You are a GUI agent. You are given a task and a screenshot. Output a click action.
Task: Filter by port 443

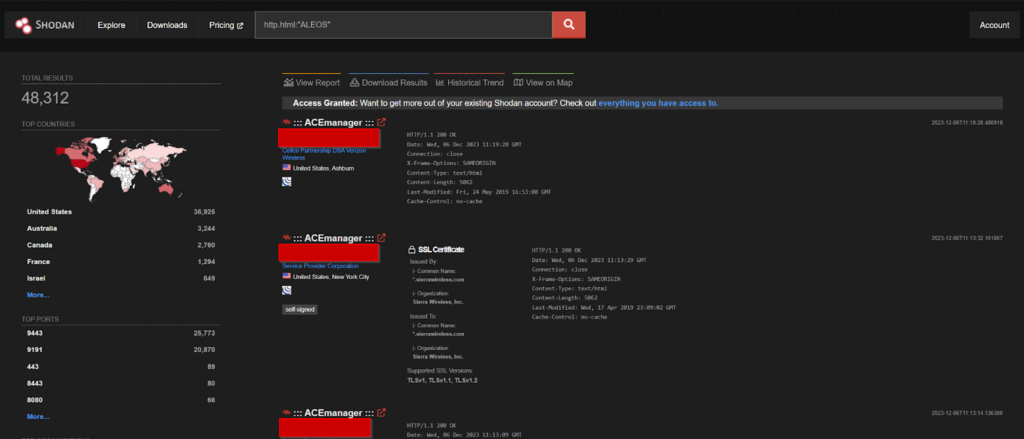click(x=33, y=366)
